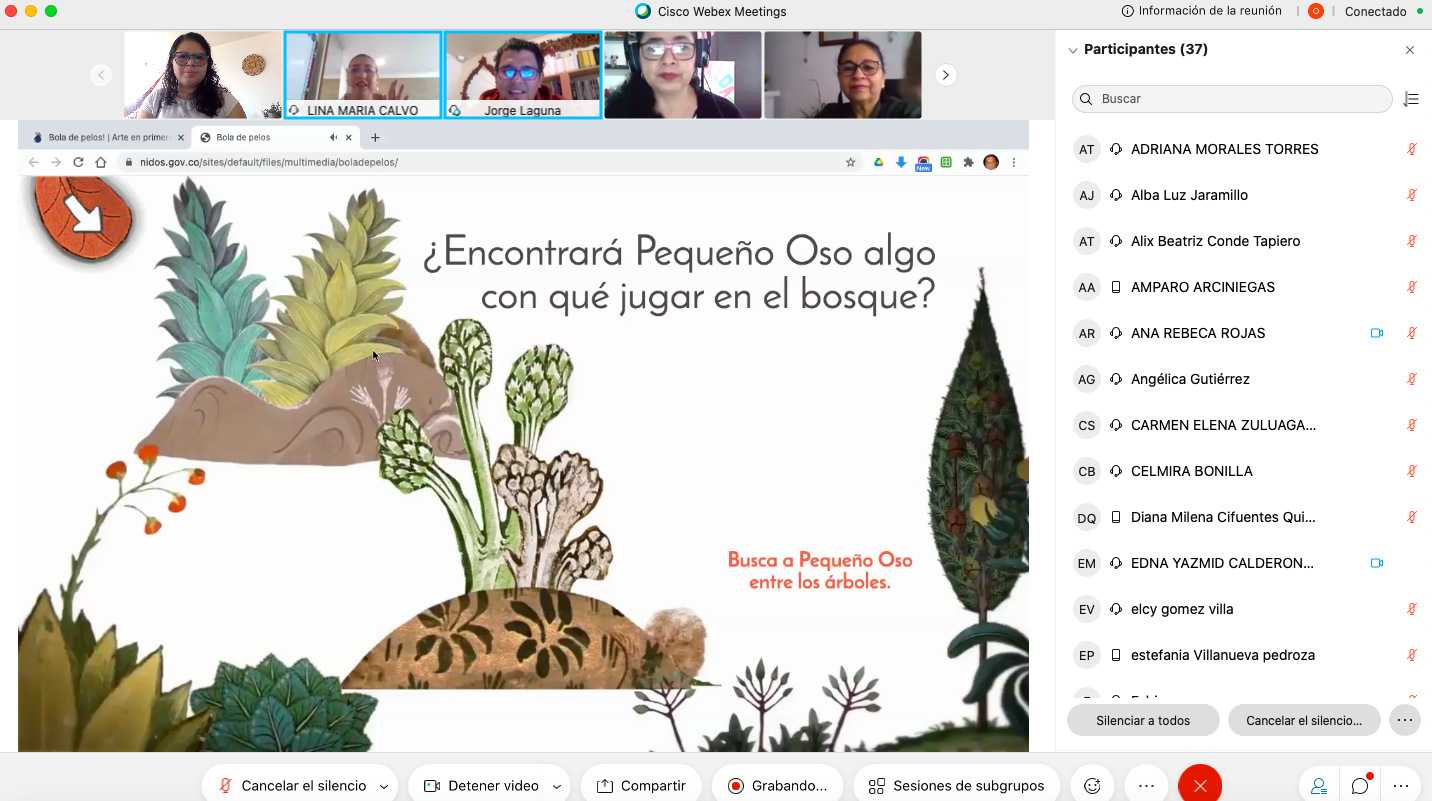Toggle the Grabando recording button
This screenshot has height=801, width=1432.
[x=777, y=786]
